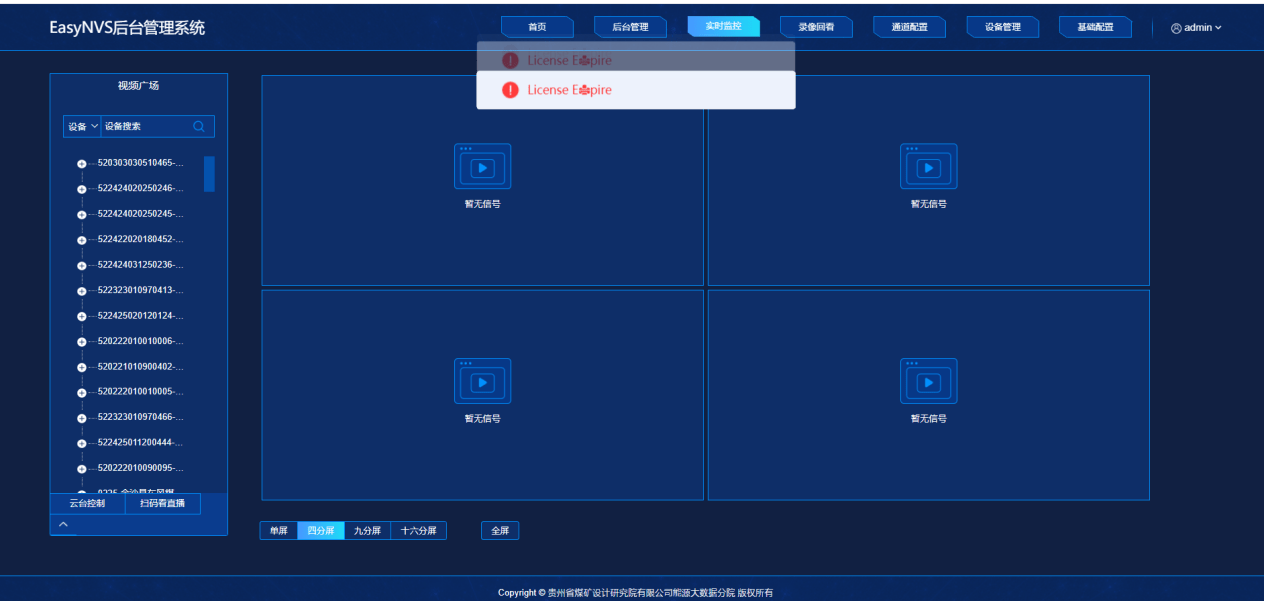Choose the 十六分屏 sixteen-screen layout
1264x601 pixels.
(x=418, y=531)
